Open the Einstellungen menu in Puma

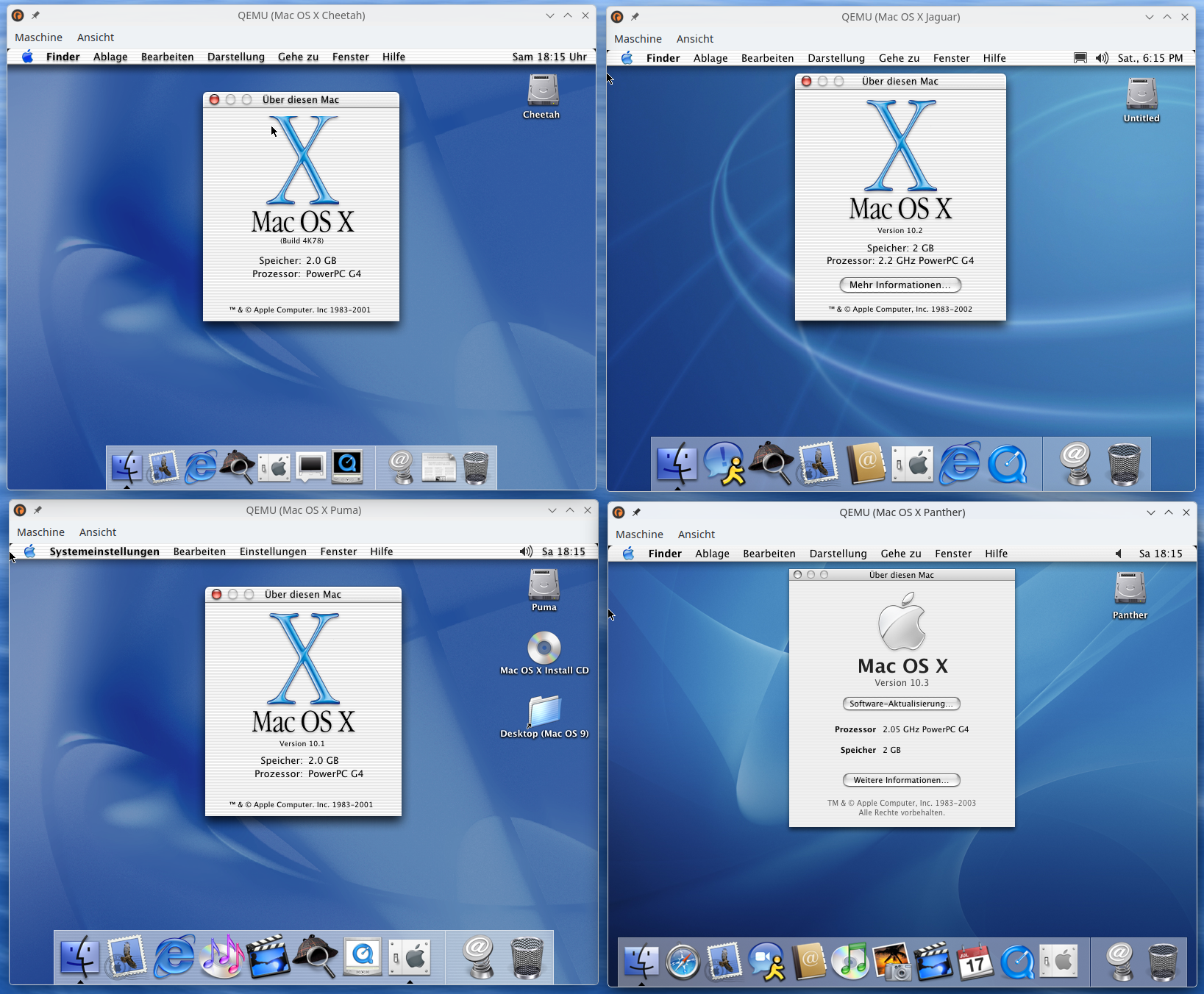(273, 551)
